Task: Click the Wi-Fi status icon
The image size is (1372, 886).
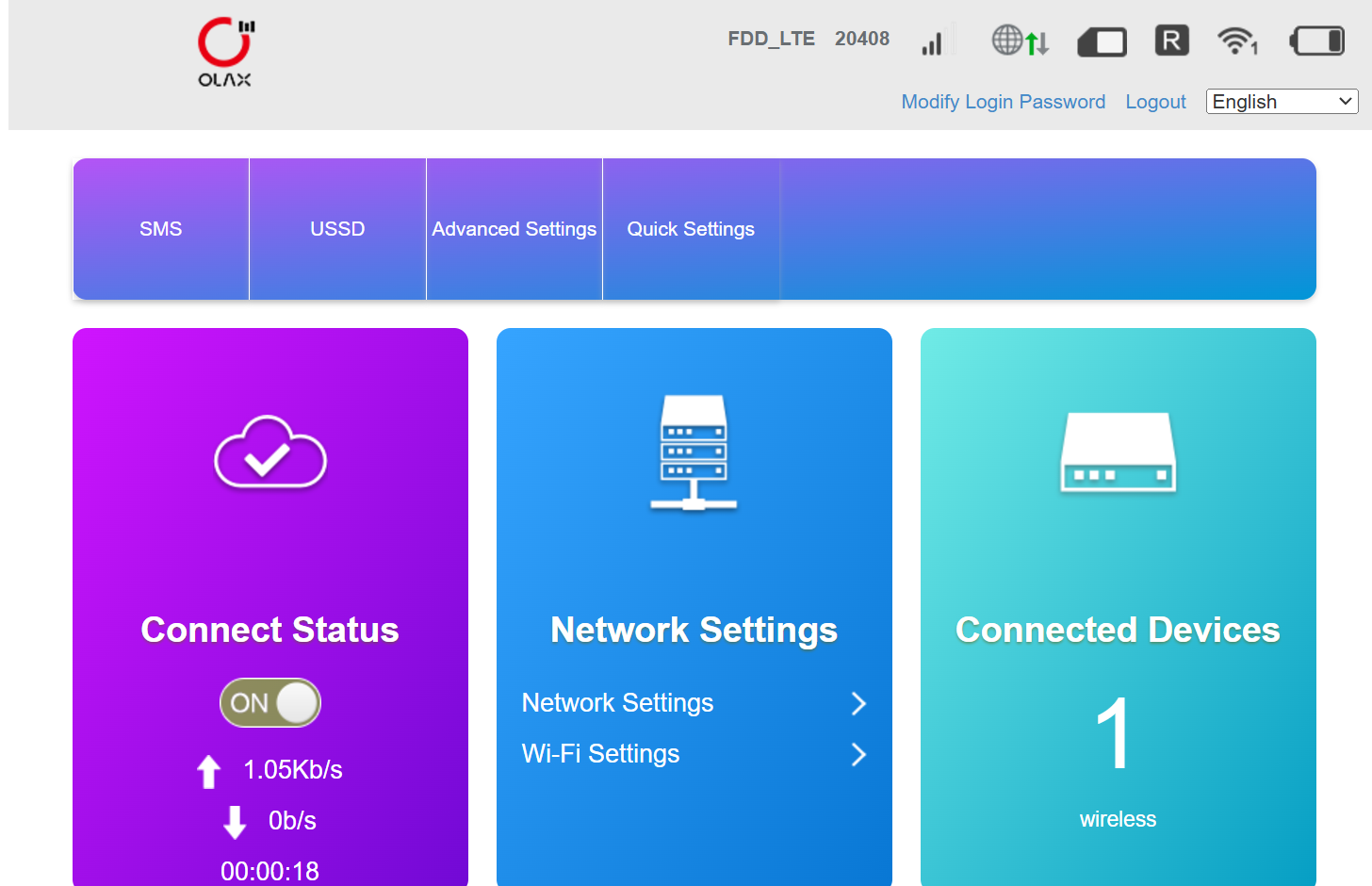Action: pyautogui.click(x=1237, y=41)
